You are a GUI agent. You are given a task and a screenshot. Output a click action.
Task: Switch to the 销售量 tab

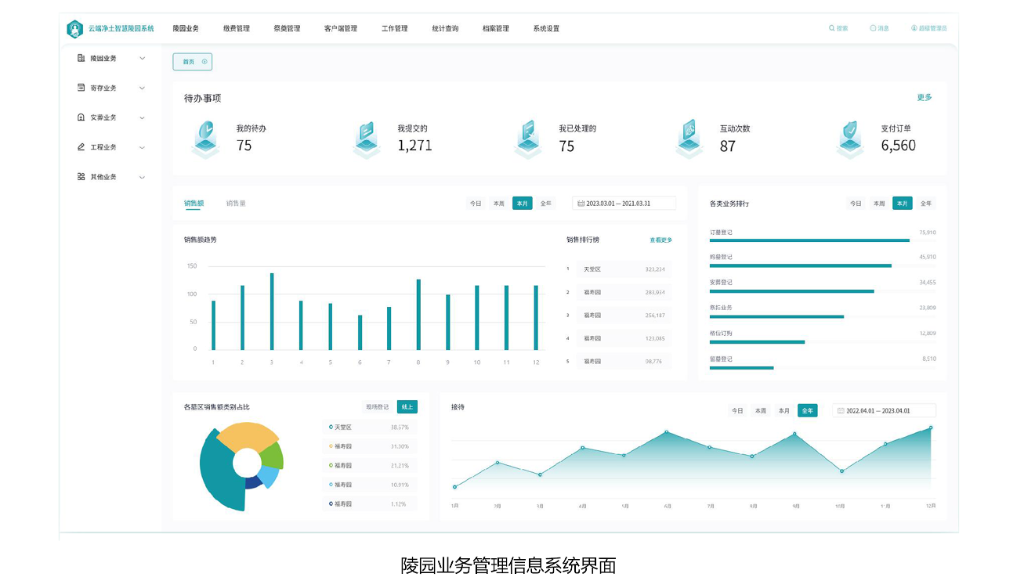click(236, 204)
